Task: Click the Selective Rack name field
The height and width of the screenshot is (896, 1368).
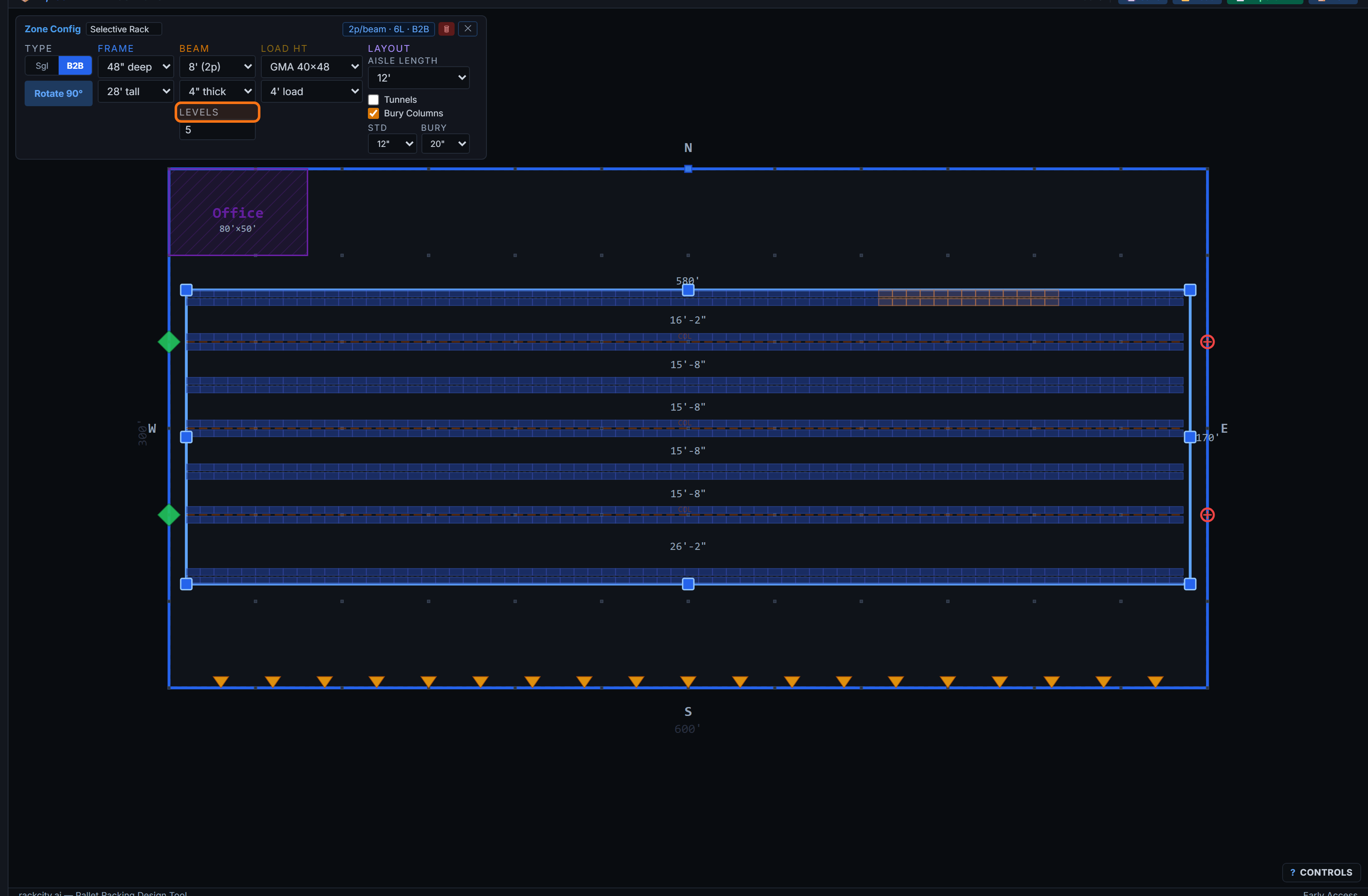Action: tap(124, 29)
